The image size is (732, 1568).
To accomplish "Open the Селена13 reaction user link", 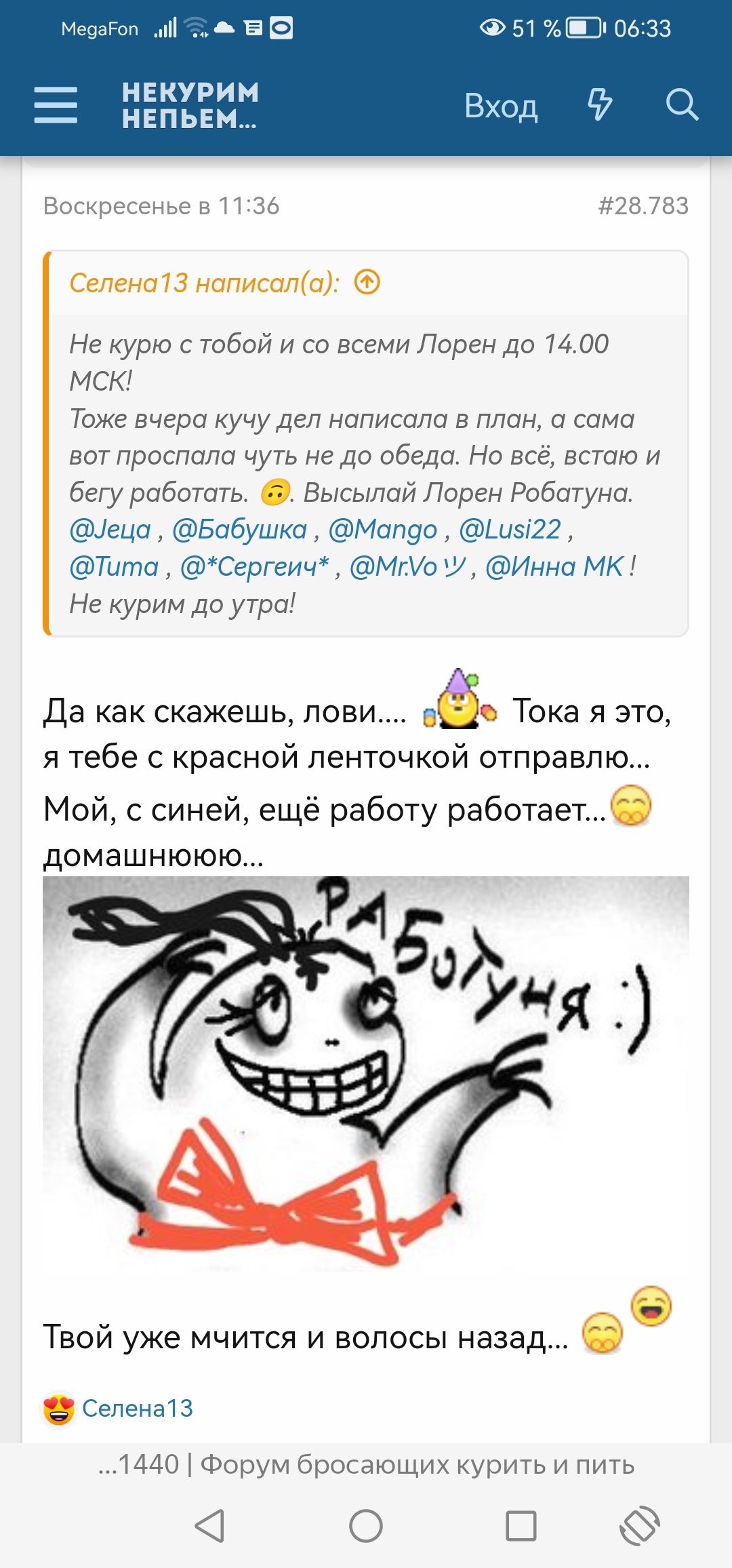I will click(x=138, y=1409).
